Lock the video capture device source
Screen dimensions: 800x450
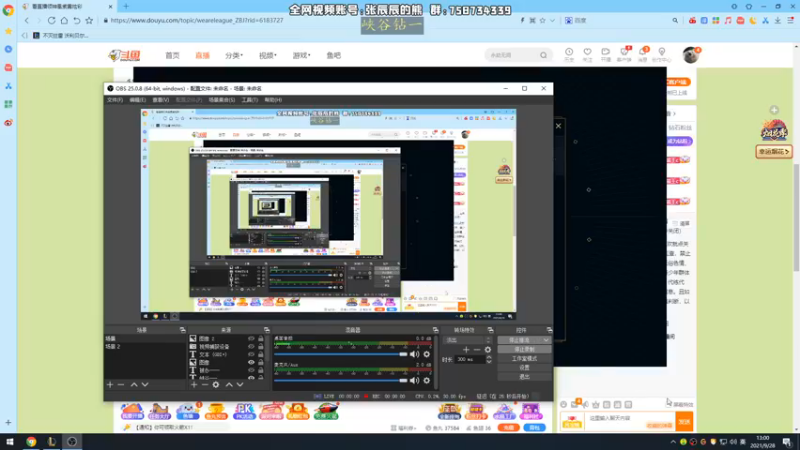tap(261, 346)
